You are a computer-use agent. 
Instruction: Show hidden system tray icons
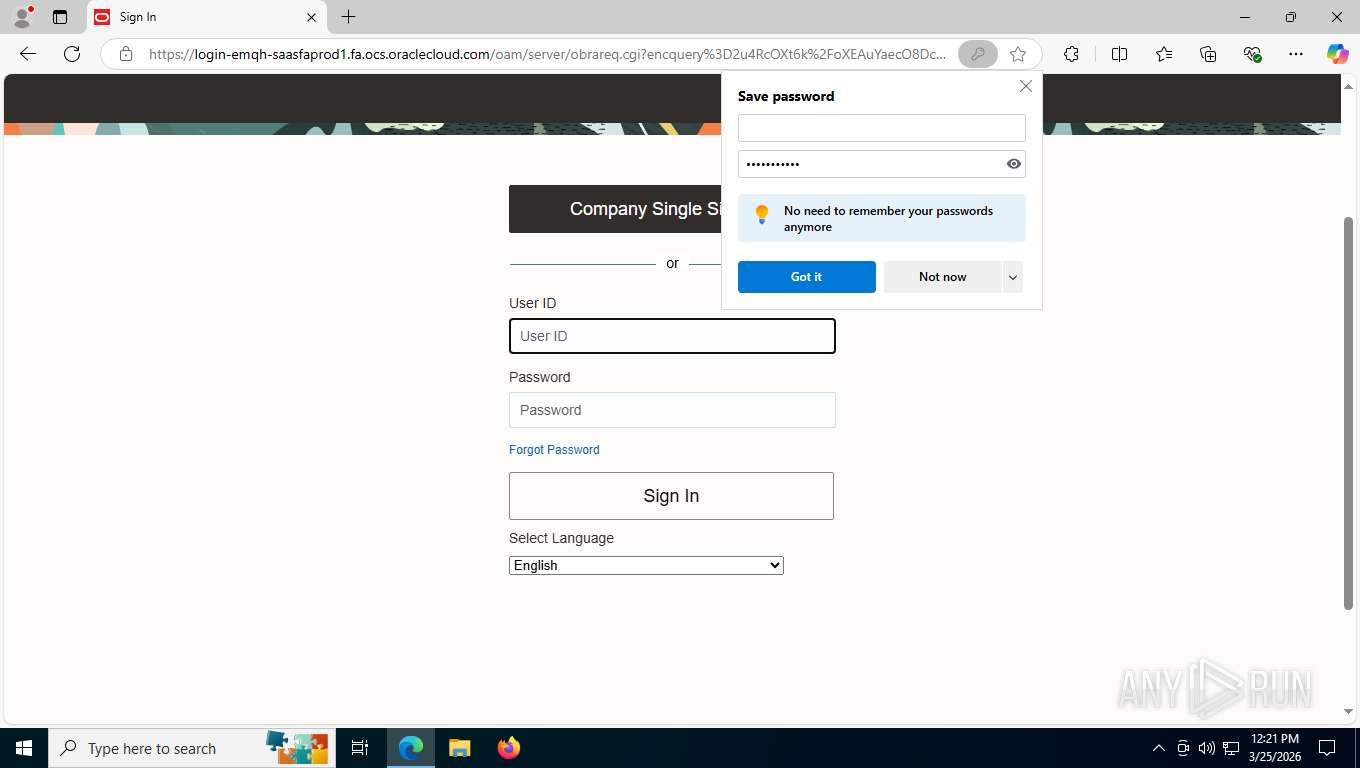point(1159,748)
